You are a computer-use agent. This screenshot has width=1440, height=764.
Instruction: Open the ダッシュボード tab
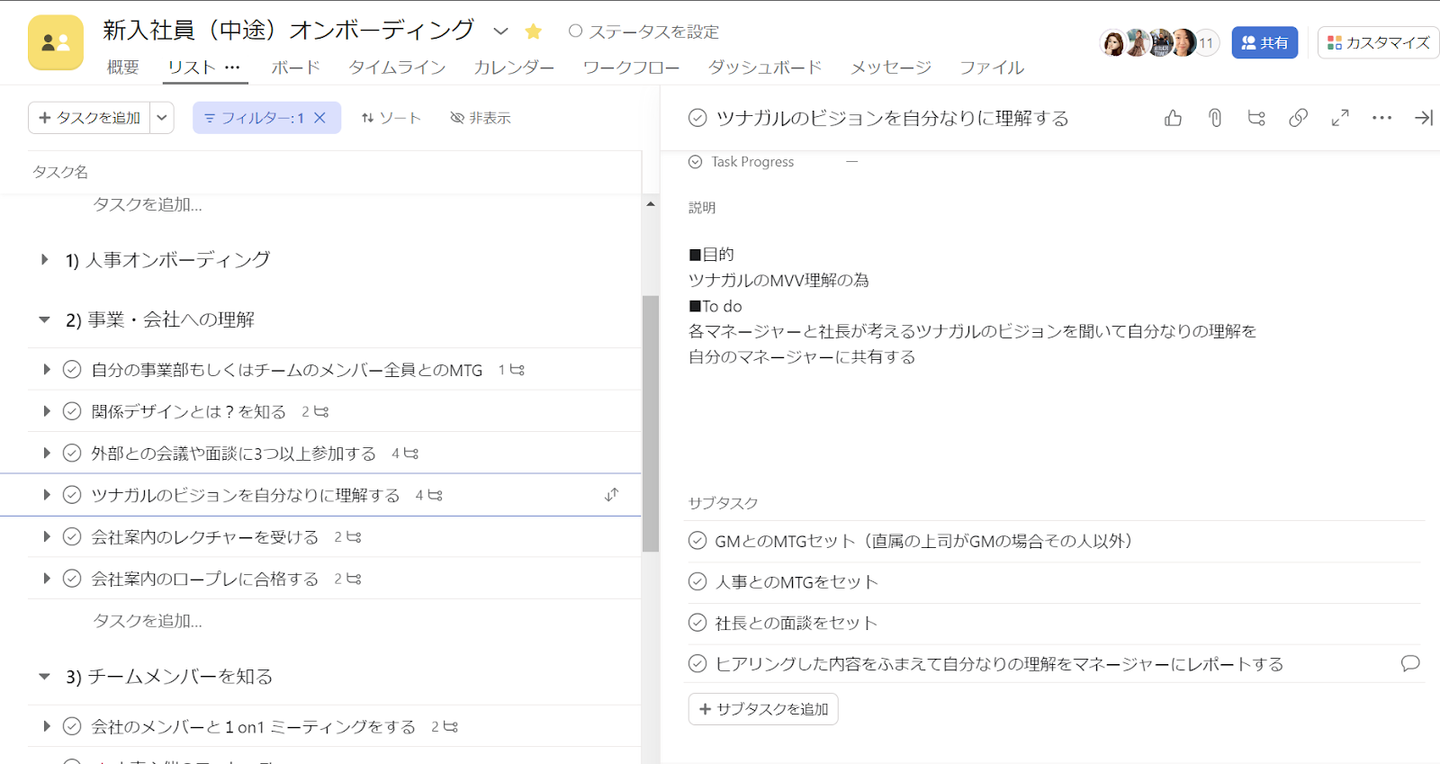pos(765,68)
